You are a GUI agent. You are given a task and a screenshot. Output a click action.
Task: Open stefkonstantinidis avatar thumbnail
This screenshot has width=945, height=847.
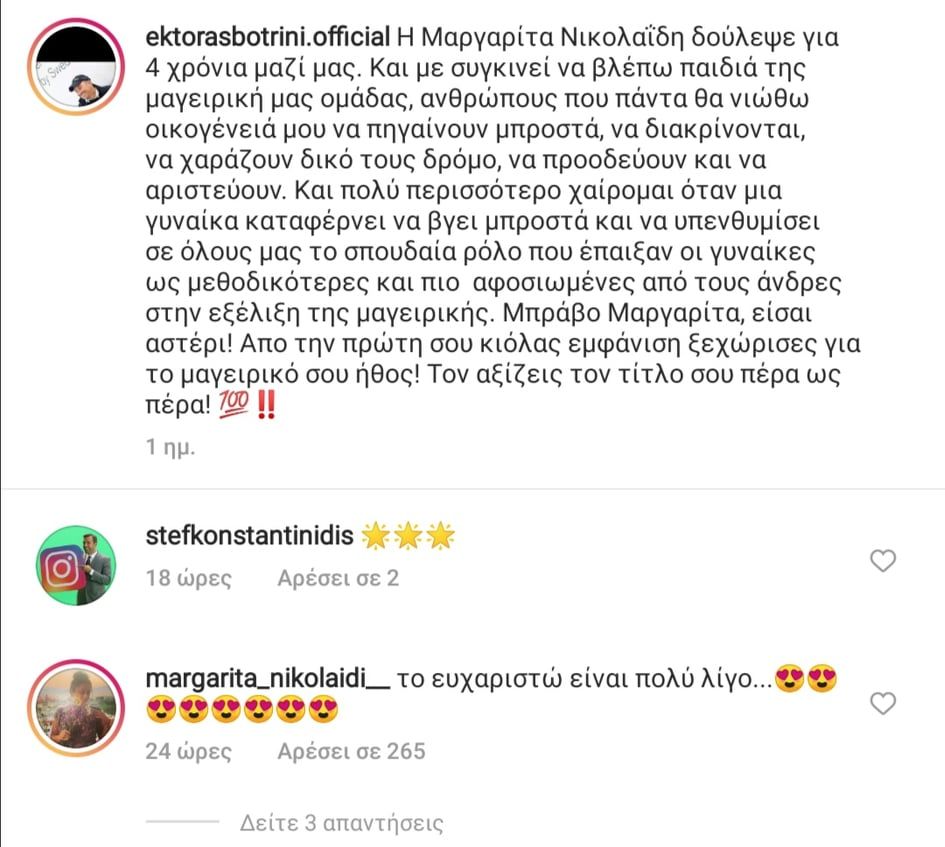pyautogui.click(x=76, y=565)
